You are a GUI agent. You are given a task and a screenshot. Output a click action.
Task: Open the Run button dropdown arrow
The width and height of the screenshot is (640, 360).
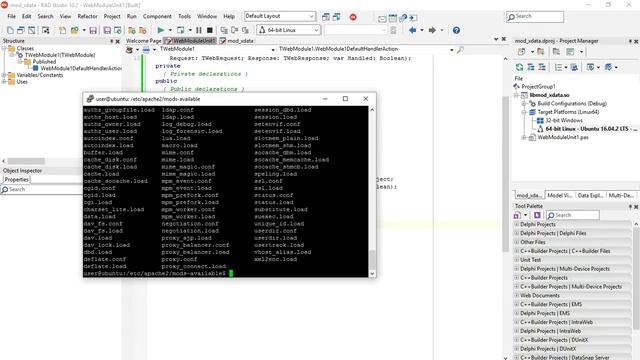click(x=170, y=30)
